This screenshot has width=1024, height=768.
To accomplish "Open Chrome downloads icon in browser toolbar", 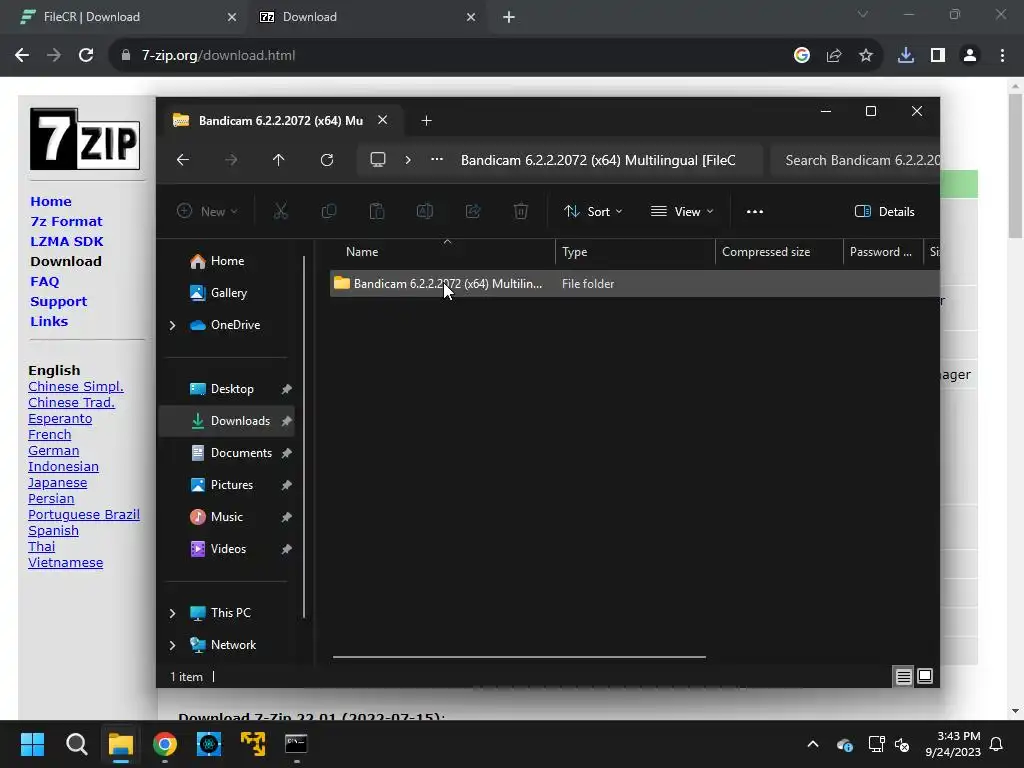I will (906, 56).
